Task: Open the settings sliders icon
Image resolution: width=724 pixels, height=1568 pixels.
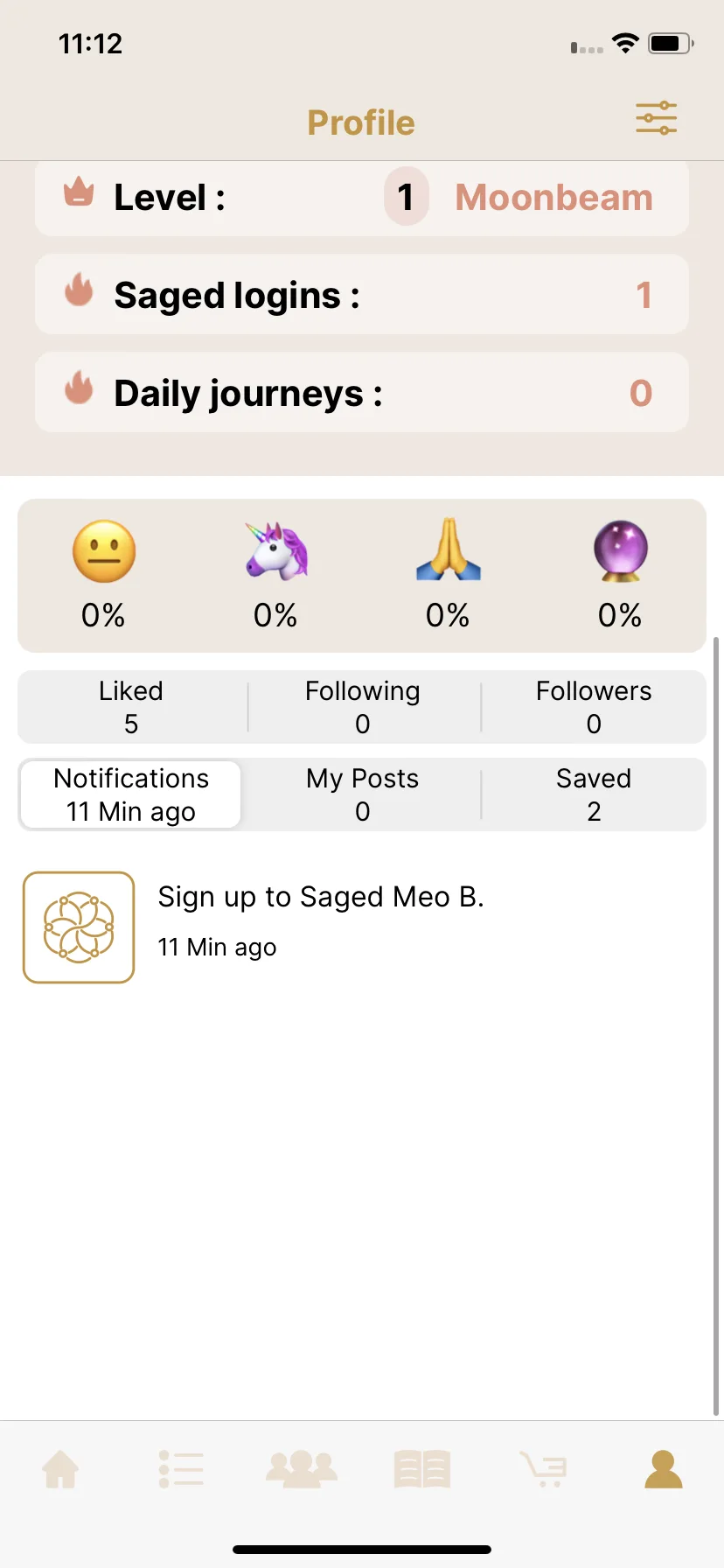Action: click(x=656, y=118)
